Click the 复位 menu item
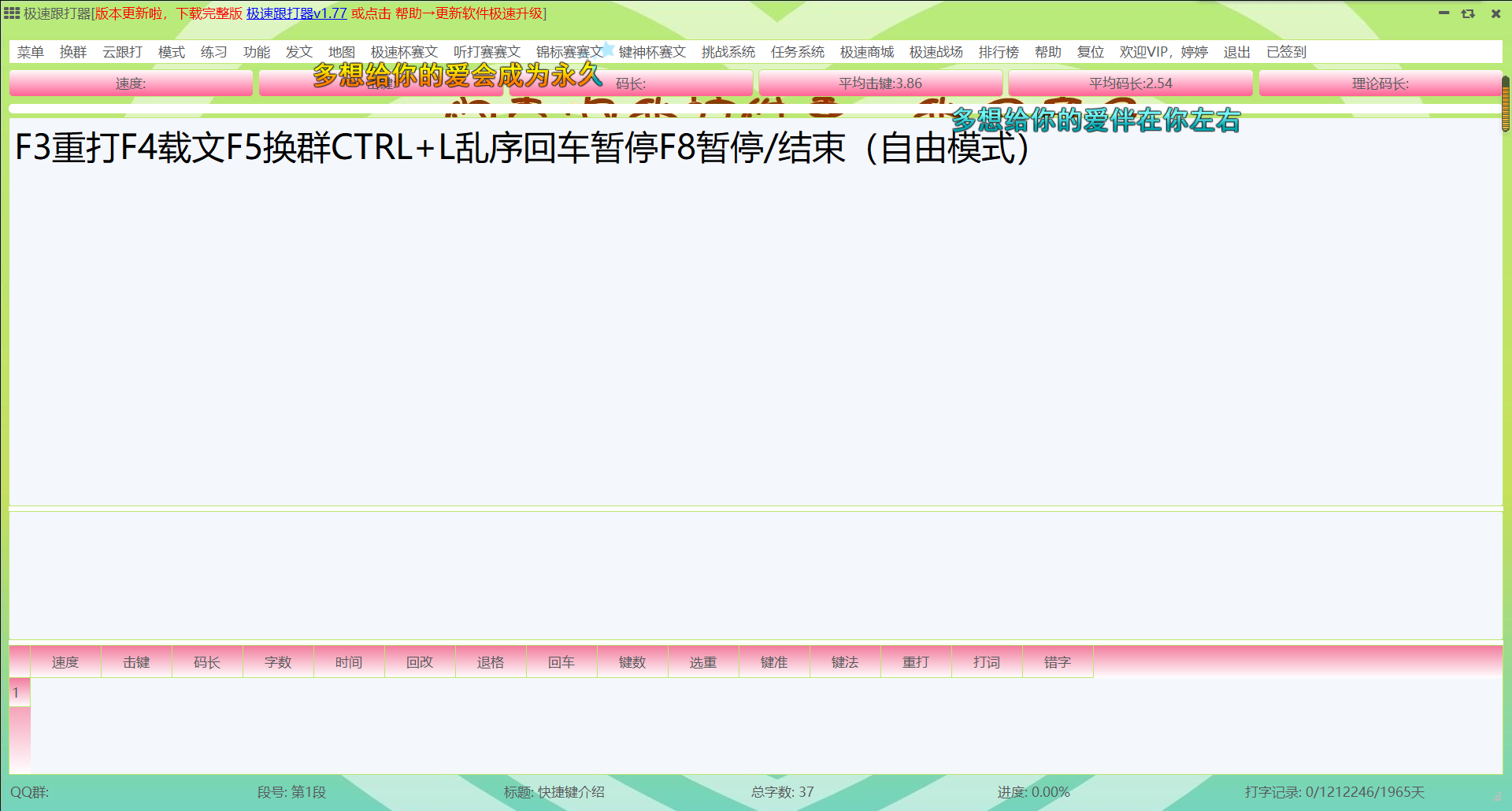This screenshot has width=1512, height=811. click(1091, 52)
